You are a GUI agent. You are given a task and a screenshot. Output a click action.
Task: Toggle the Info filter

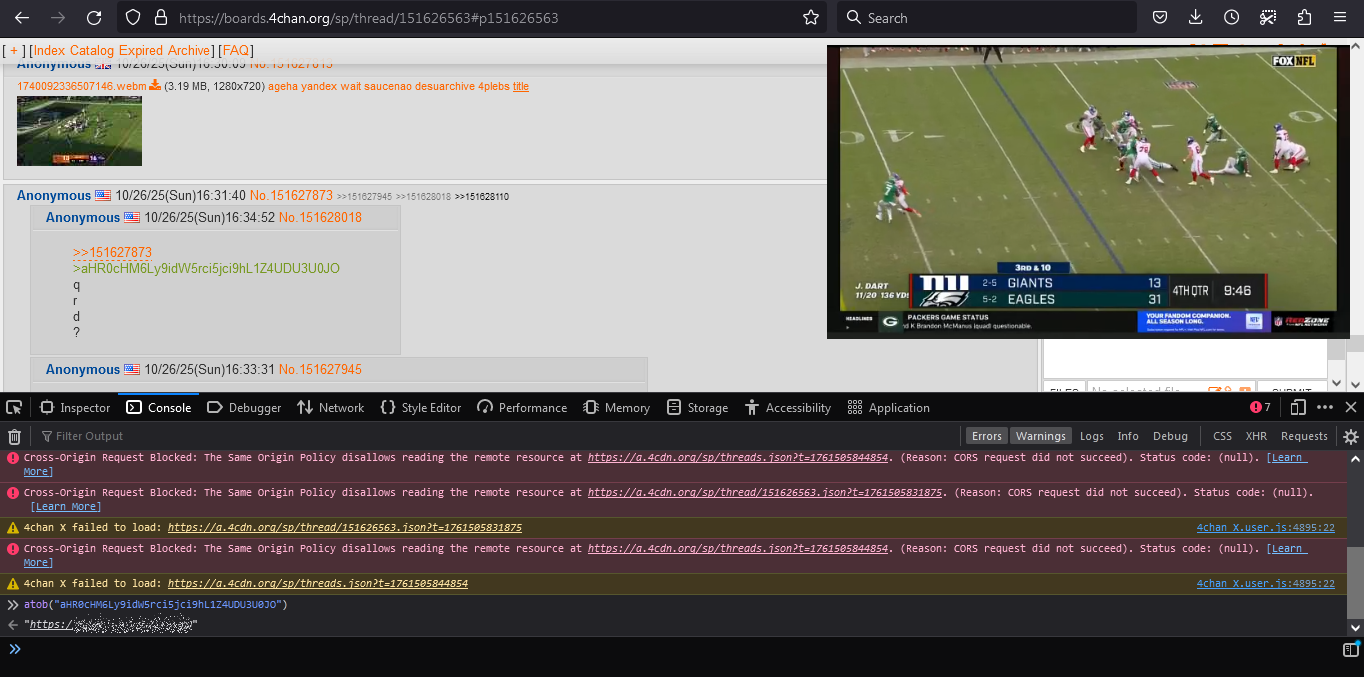tap(1128, 436)
